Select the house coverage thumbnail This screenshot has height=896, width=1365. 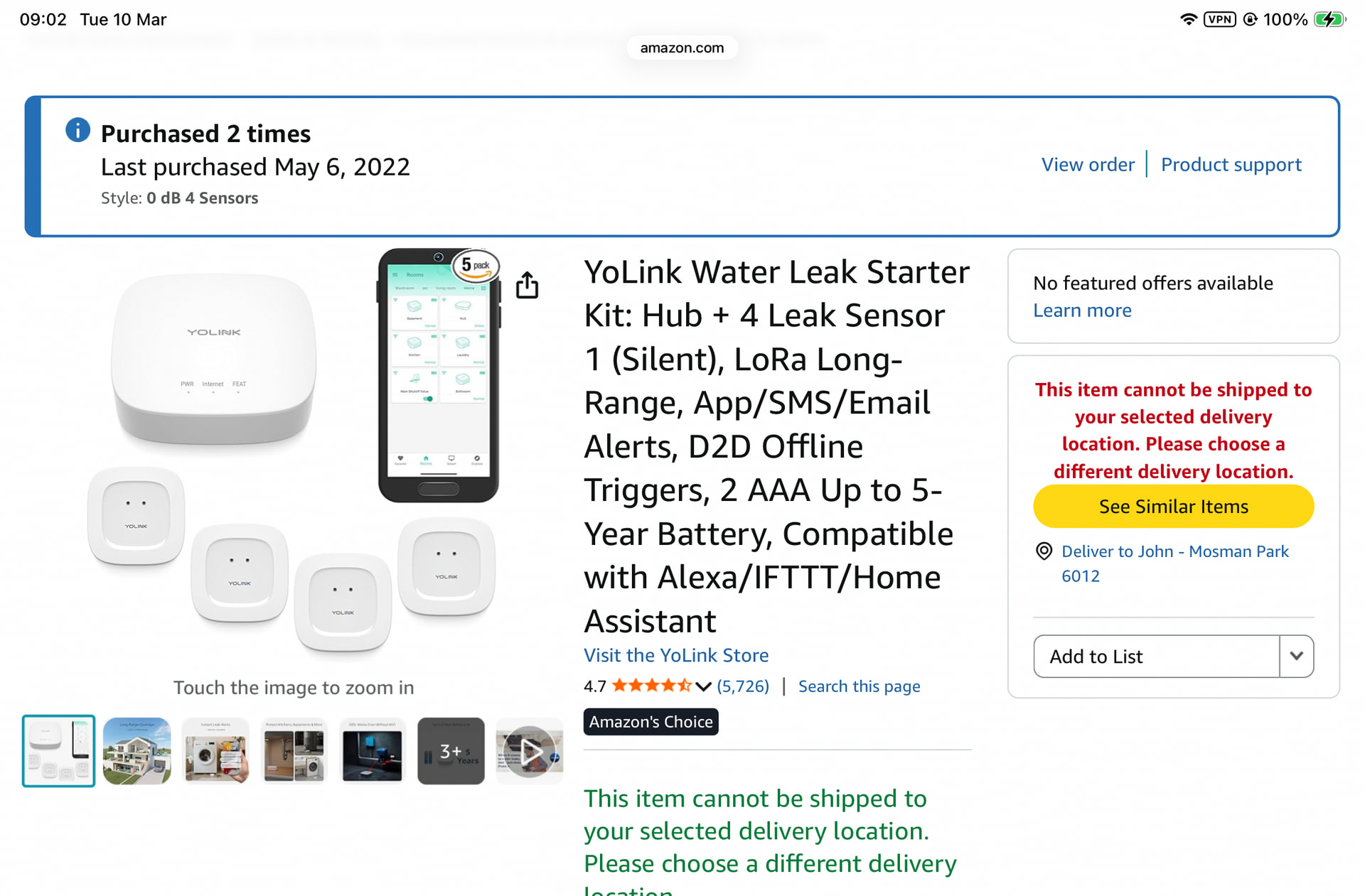(x=137, y=751)
